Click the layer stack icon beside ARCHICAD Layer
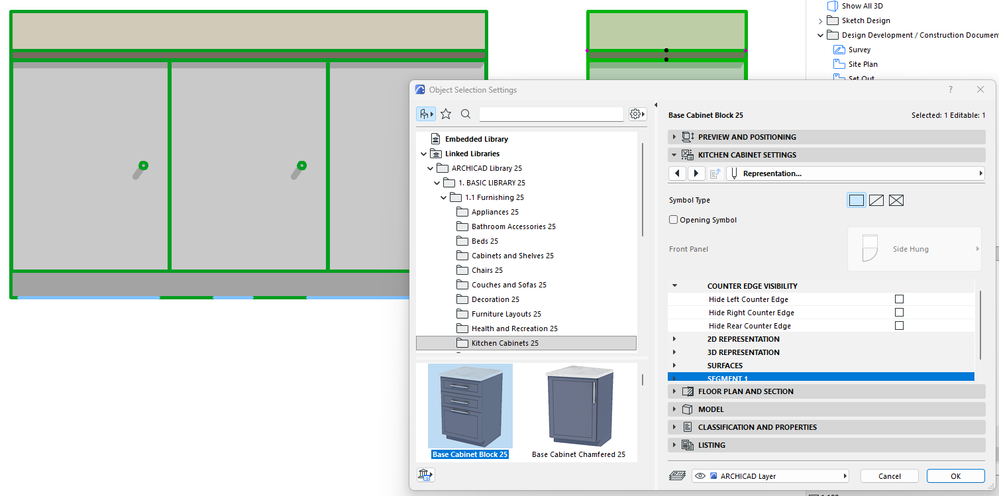The image size is (999, 496). click(x=677, y=476)
